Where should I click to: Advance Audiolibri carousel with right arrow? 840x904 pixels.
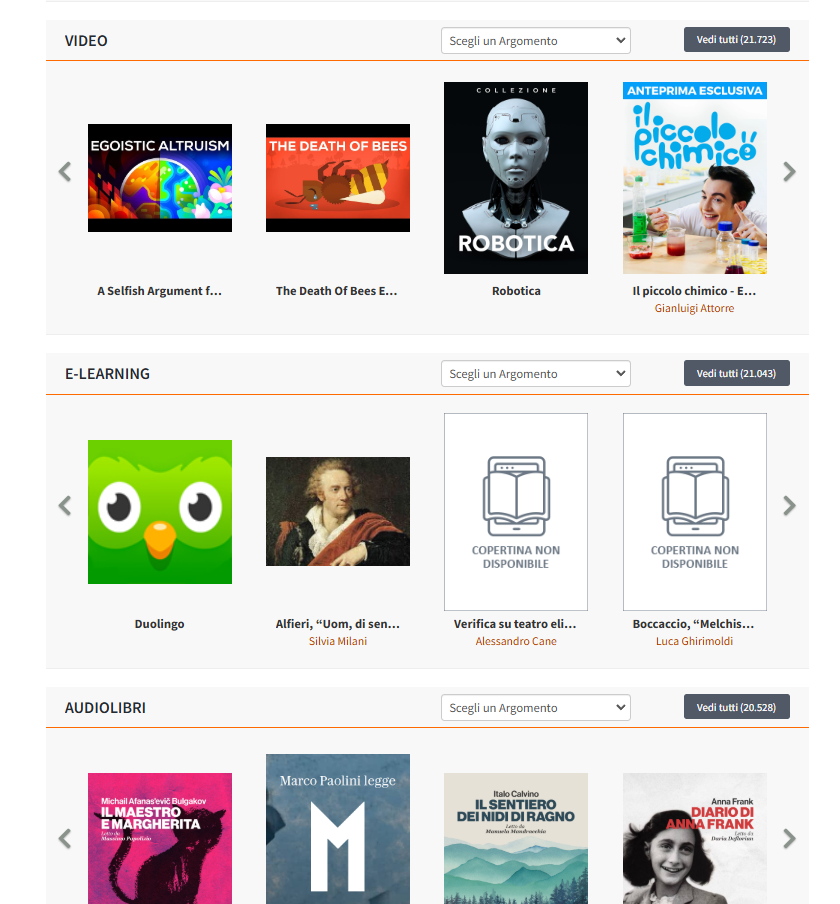click(789, 838)
